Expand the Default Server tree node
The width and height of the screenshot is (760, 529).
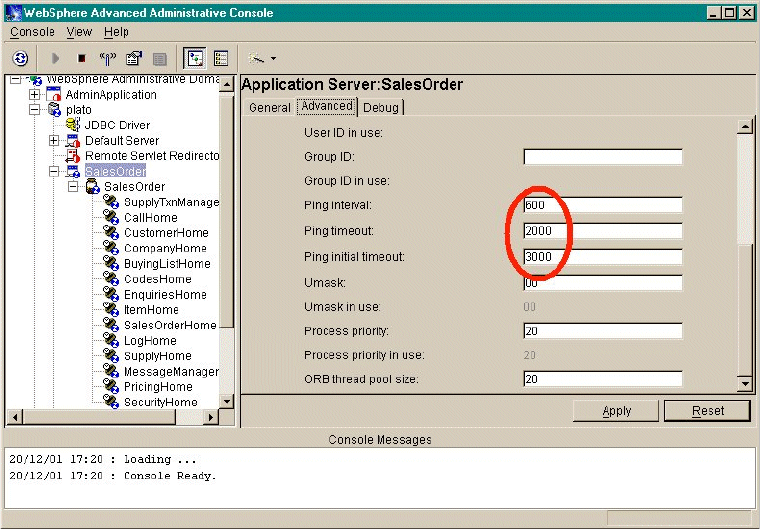click(x=54, y=141)
